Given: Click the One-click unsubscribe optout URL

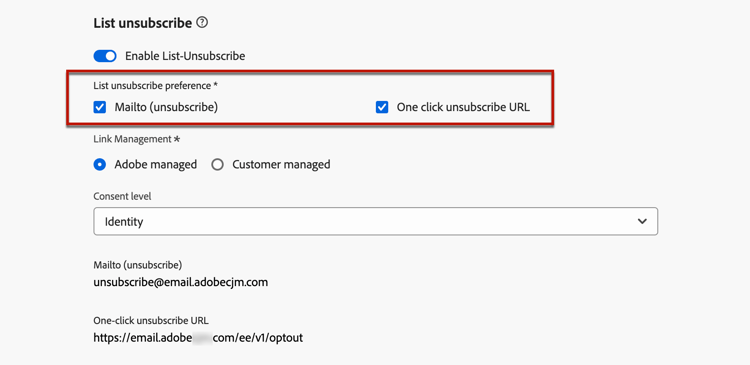Looking at the screenshot, I should [x=198, y=338].
